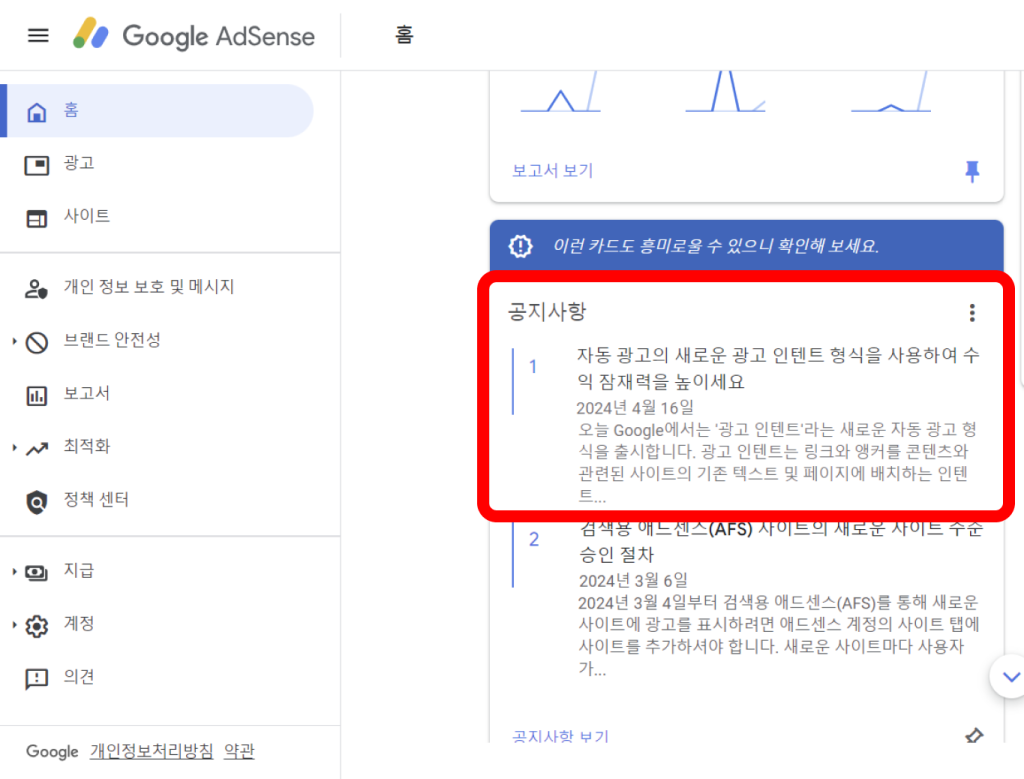Pin the 공지사항 card with outlined pin
Viewport: 1024px width, 779px height.
pyautogui.click(x=974, y=736)
